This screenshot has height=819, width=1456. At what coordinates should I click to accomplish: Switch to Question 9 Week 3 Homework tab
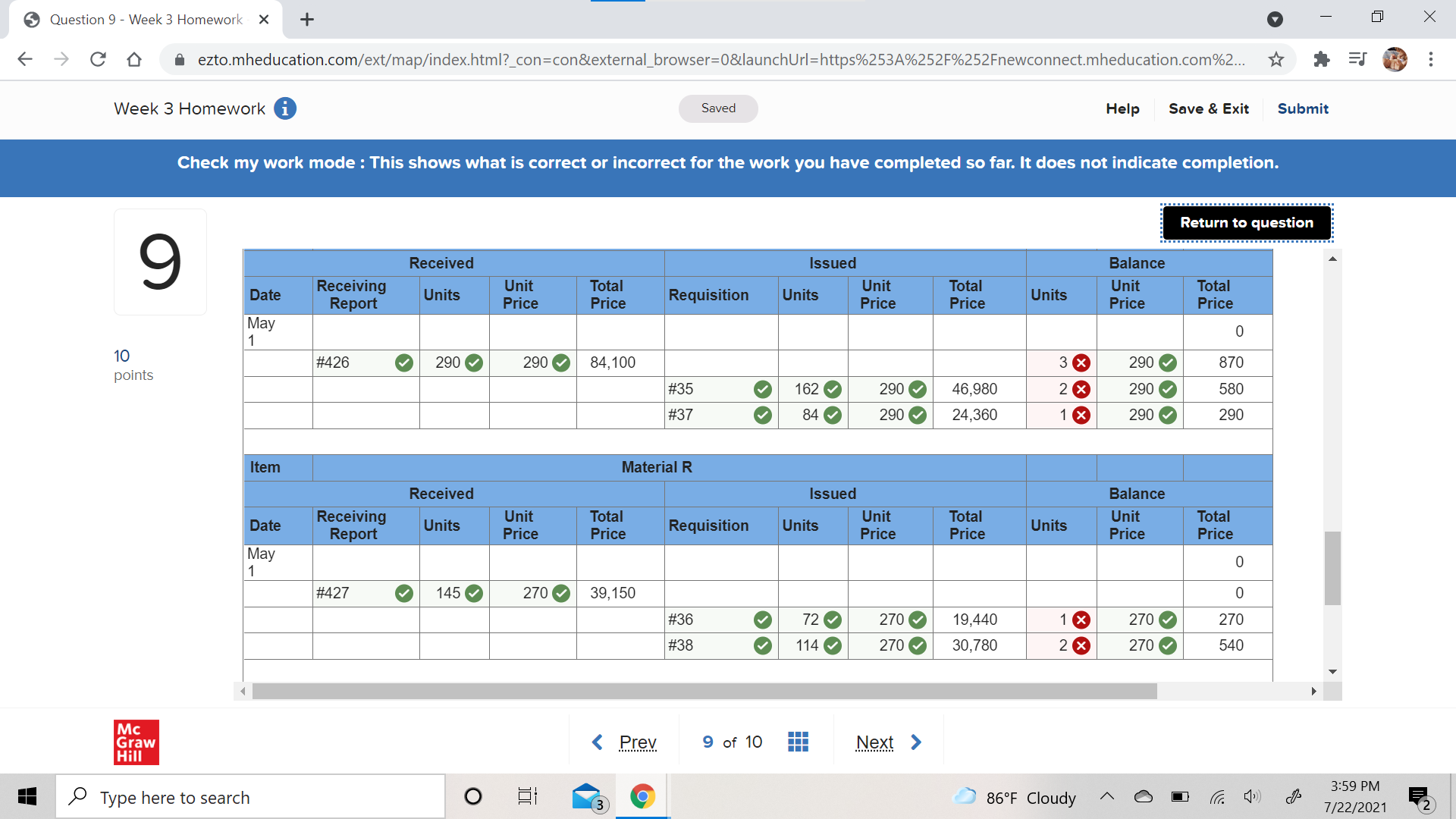[146, 20]
